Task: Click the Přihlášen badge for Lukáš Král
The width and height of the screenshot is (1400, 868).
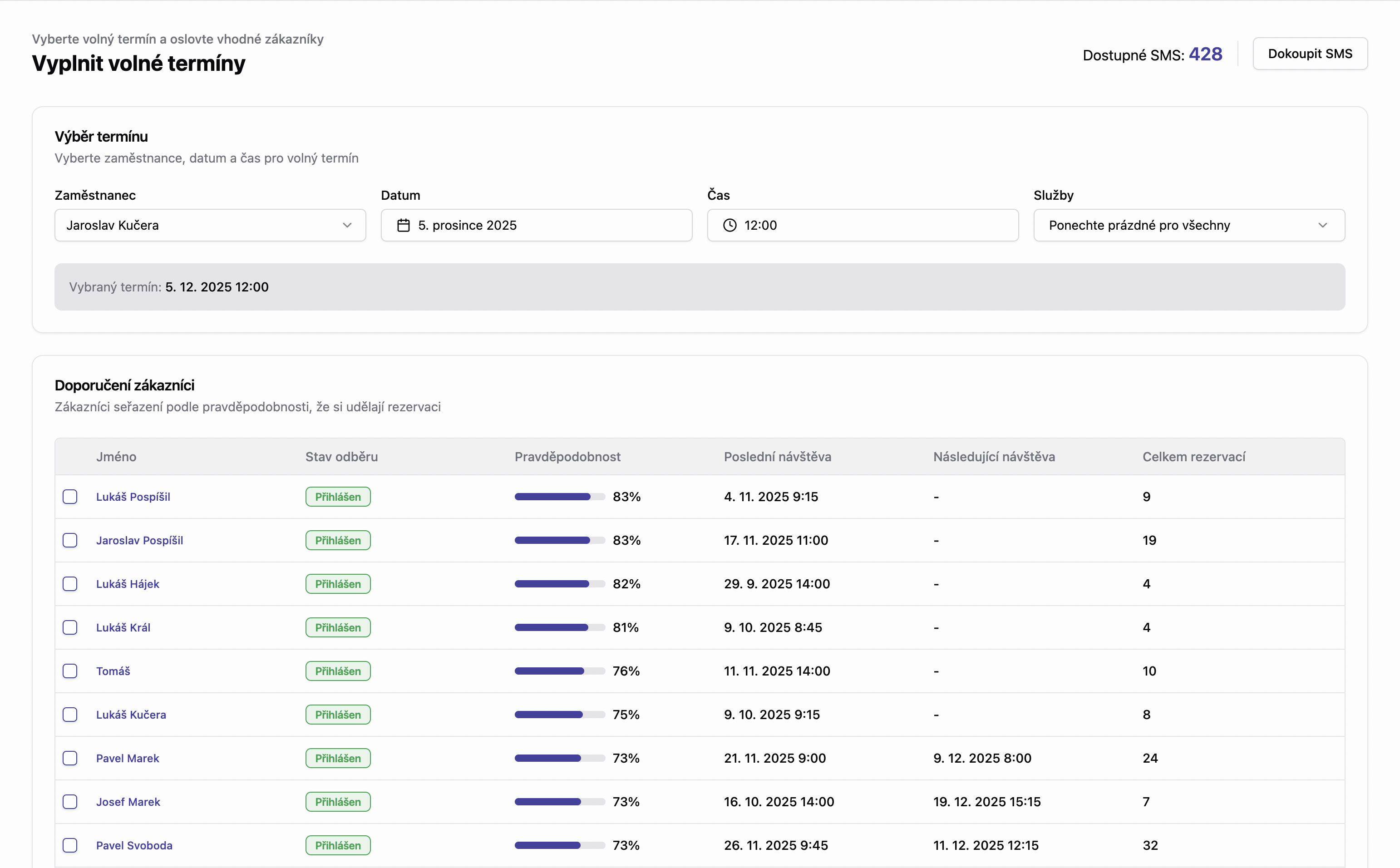Action: point(337,627)
